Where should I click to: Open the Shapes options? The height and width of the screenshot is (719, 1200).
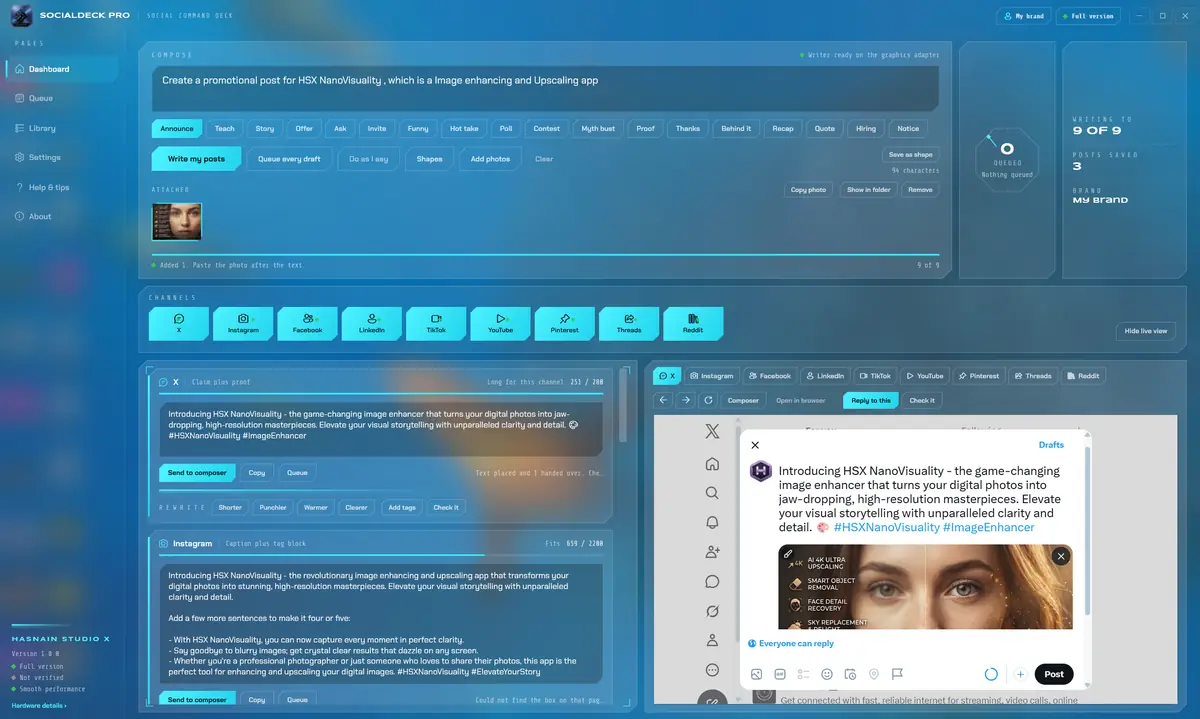point(430,159)
